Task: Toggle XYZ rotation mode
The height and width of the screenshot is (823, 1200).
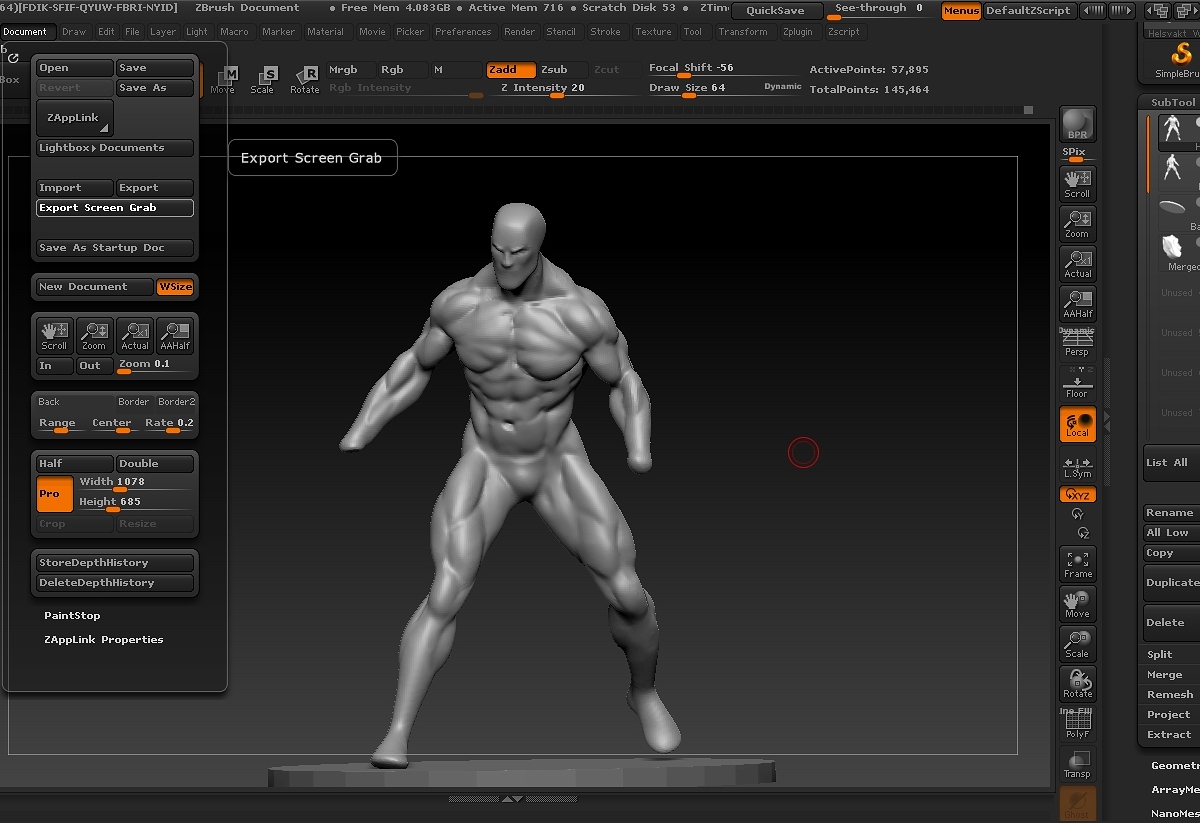Action: (1077, 495)
